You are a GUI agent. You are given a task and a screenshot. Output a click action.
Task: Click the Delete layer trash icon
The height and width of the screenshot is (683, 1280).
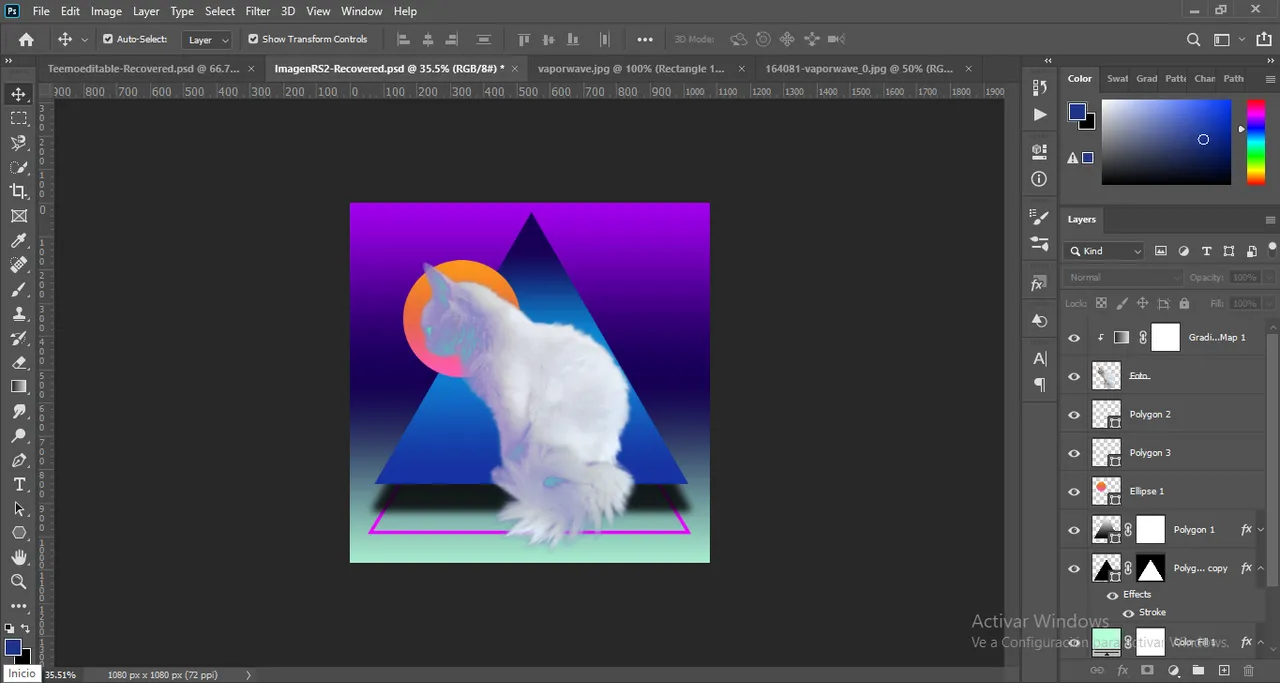[x=1248, y=670]
